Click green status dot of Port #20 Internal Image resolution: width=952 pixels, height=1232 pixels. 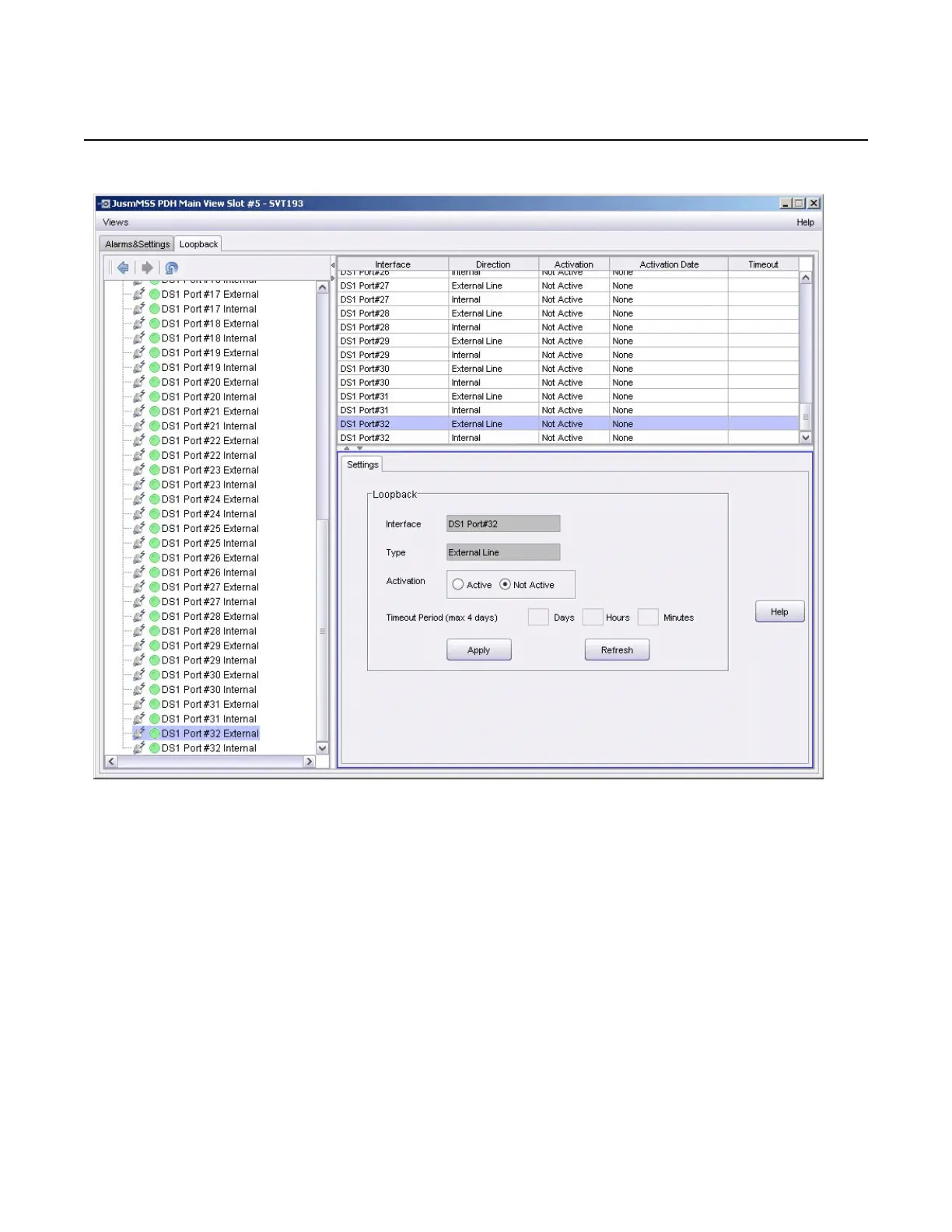pos(155,397)
